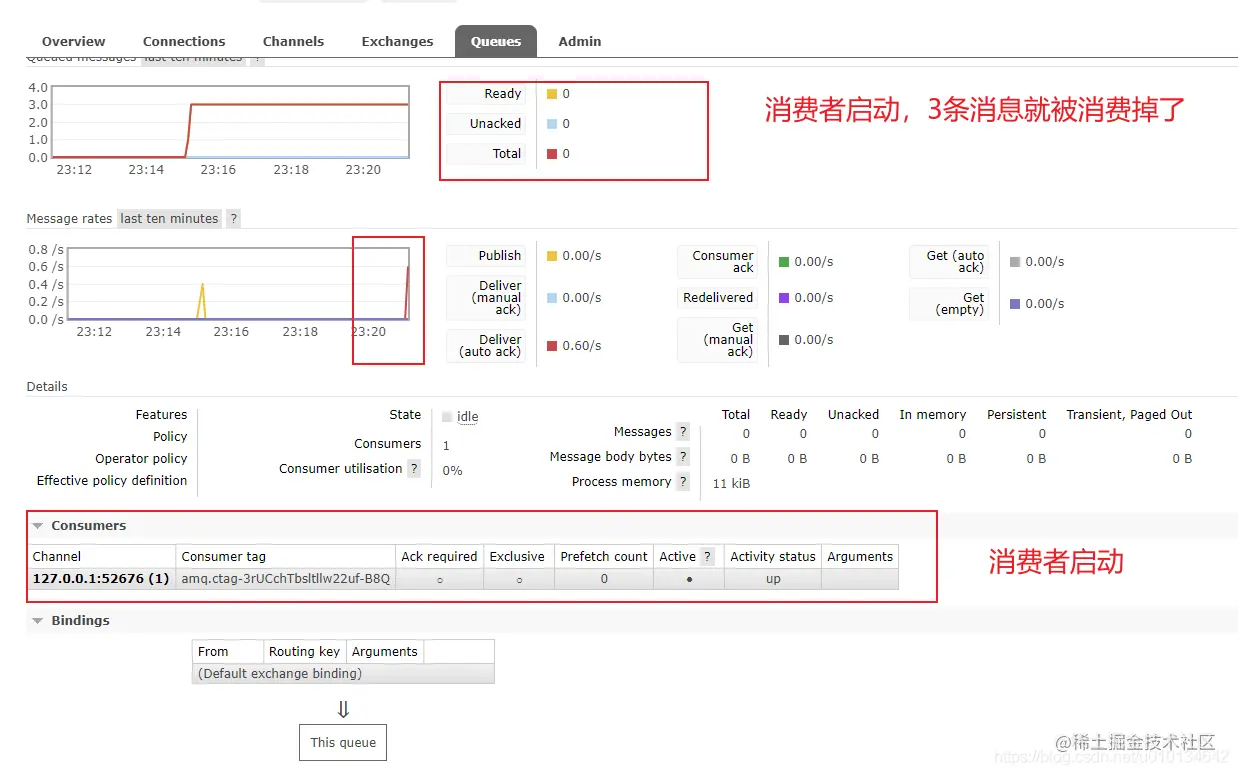Click the message rates chart

point(238,284)
